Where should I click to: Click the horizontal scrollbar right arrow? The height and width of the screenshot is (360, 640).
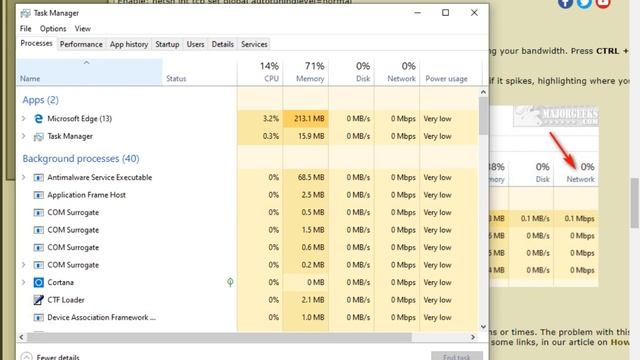473,337
